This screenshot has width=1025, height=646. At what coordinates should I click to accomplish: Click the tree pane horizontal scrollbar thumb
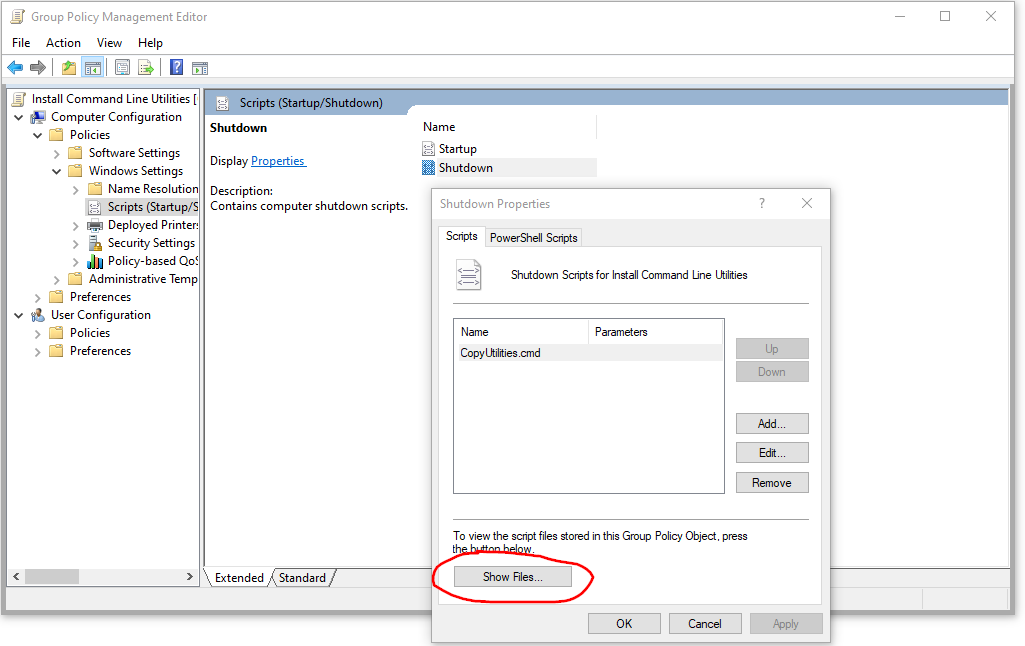tap(52, 577)
